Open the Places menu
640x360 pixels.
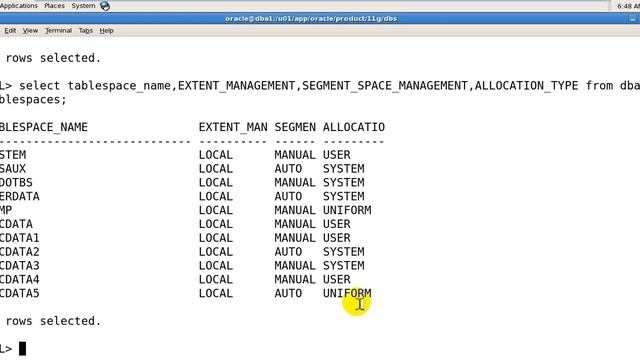coord(54,6)
